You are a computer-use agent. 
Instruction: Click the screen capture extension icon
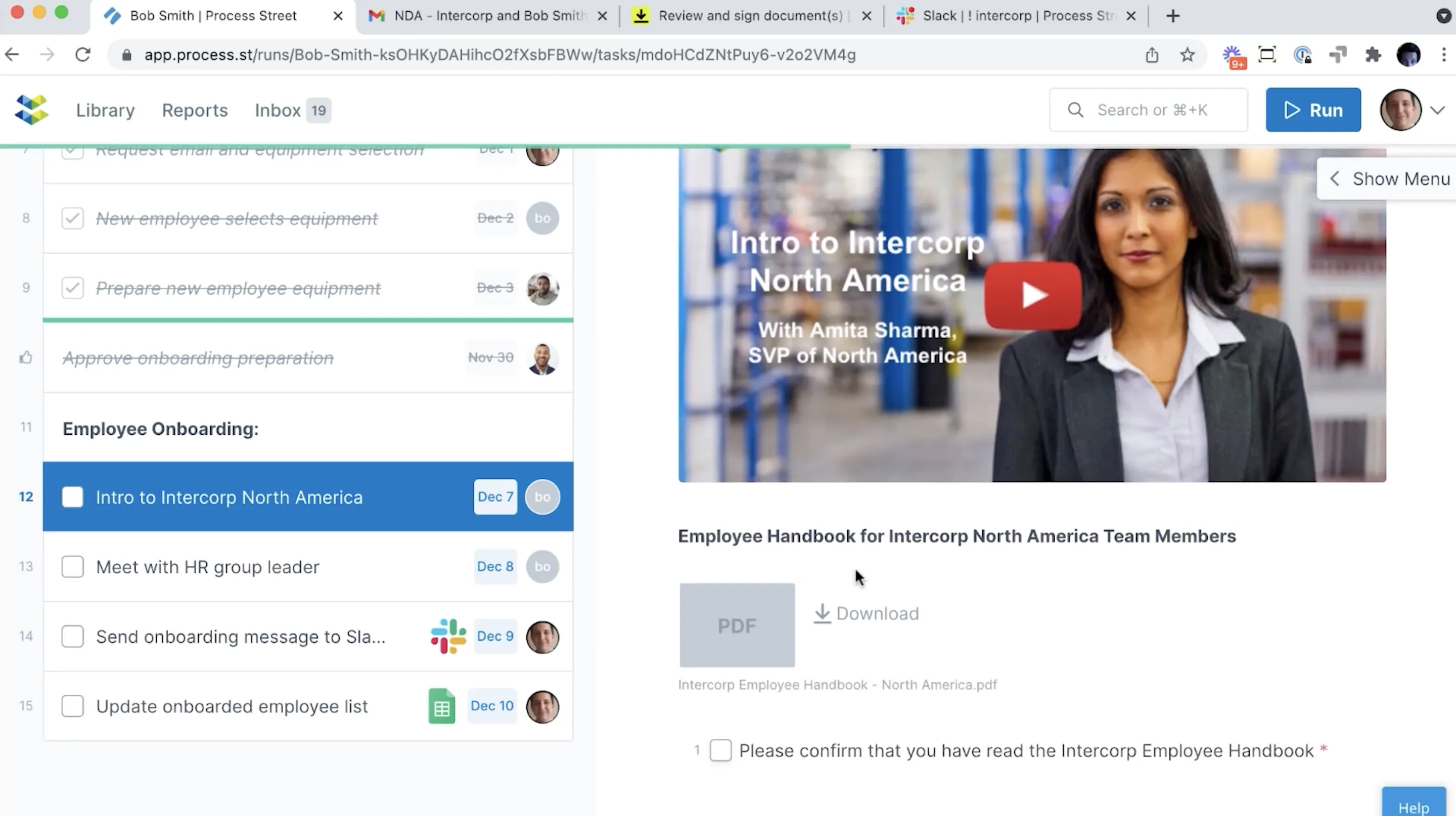coord(1267,55)
